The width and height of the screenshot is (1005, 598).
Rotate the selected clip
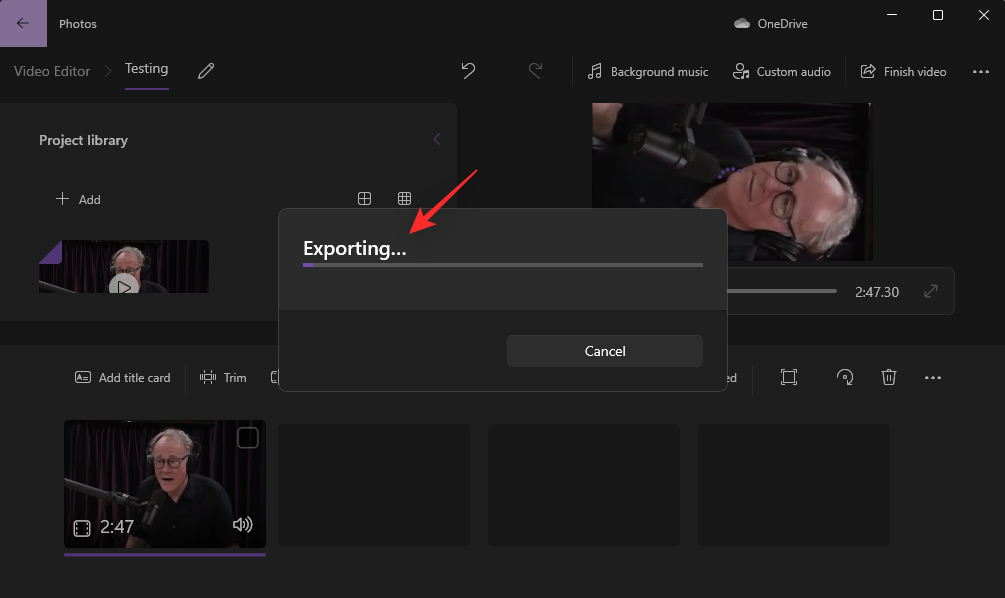[845, 377]
